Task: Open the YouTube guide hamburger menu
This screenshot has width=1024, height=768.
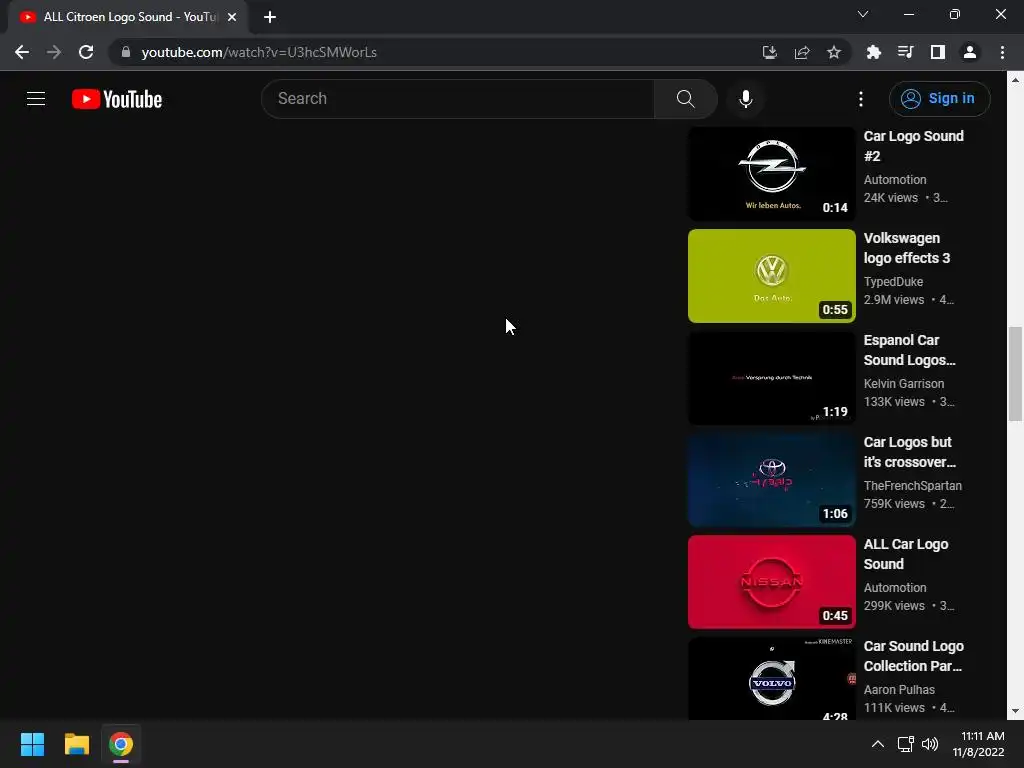Action: [36, 99]
